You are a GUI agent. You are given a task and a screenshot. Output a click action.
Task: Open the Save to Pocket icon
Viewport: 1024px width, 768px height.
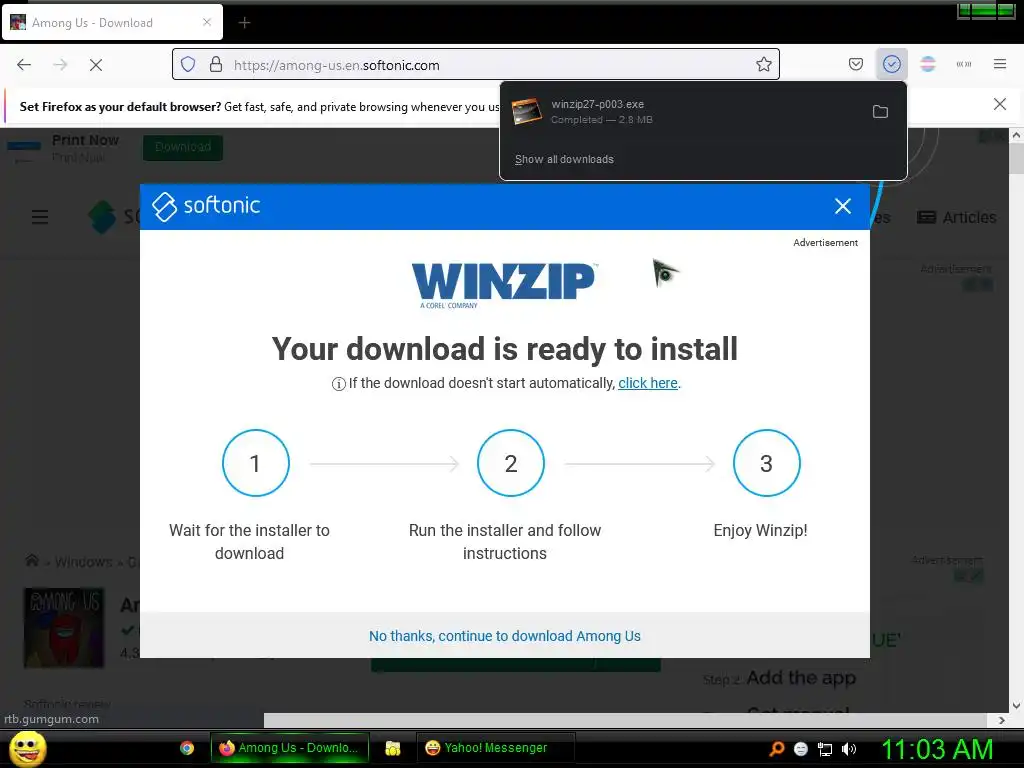[856, 64]
